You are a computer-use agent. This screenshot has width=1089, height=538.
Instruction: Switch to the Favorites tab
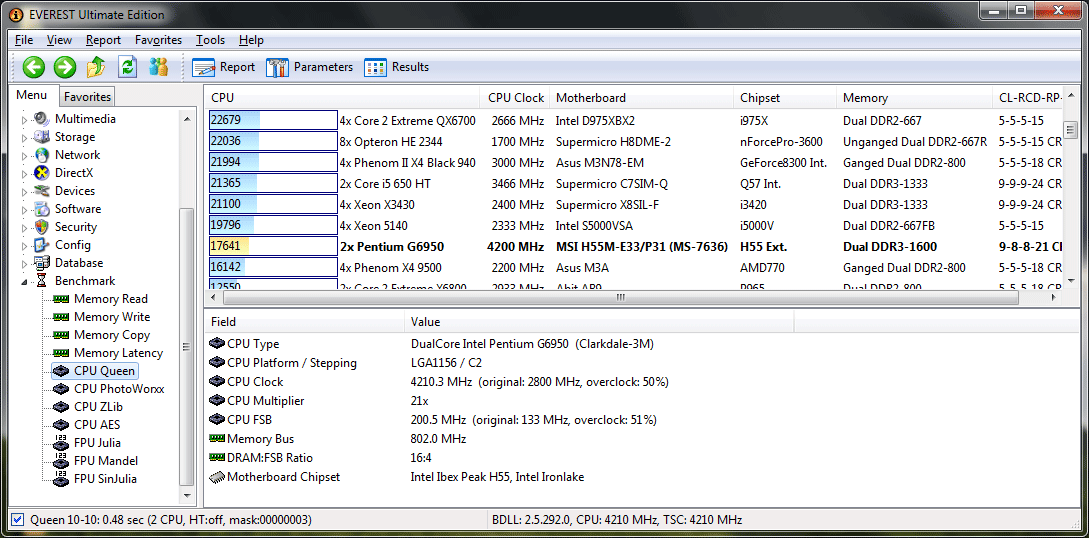click(x=88, y=97)
